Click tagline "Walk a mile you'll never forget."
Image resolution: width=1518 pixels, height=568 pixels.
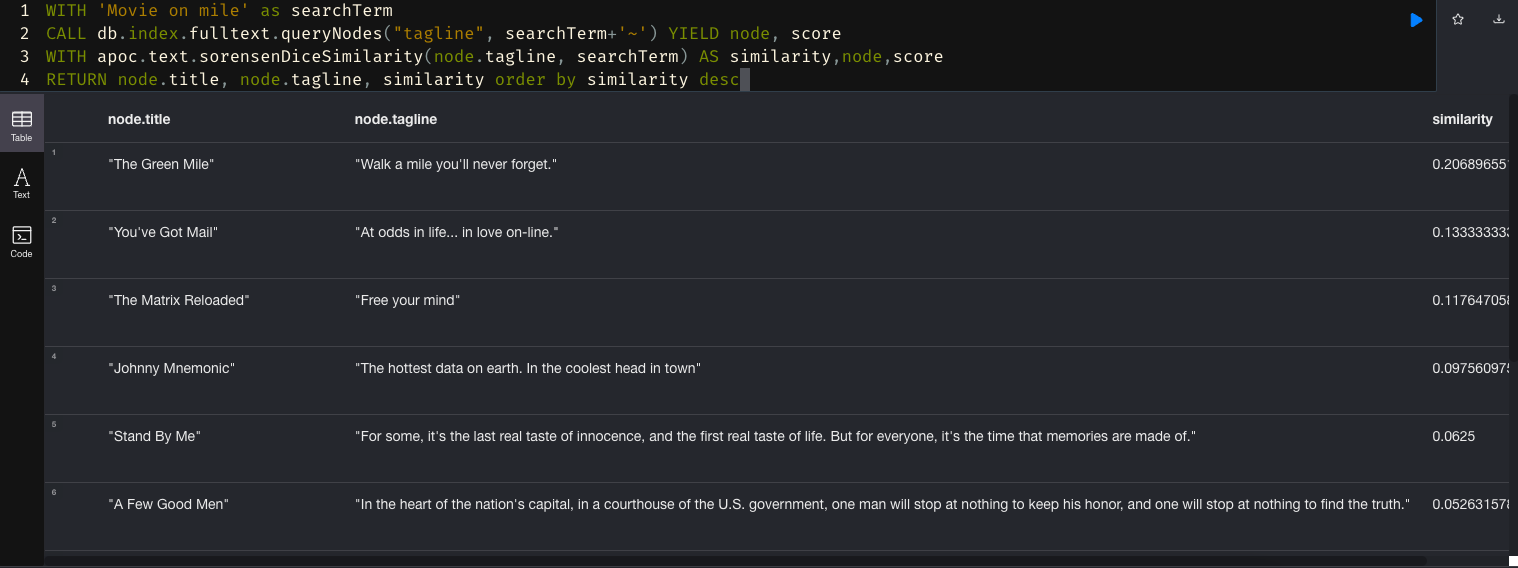(x=455, y=164)
